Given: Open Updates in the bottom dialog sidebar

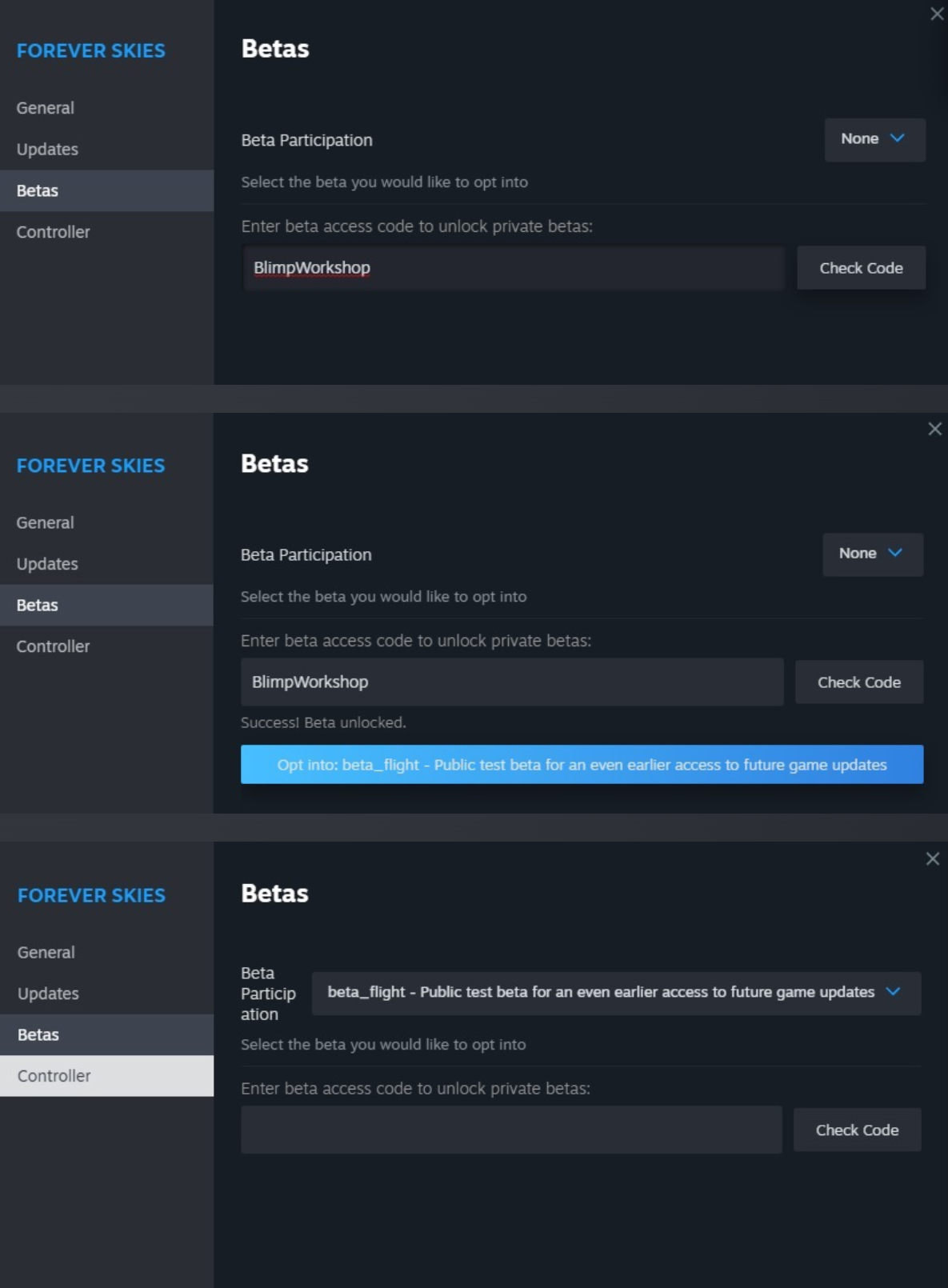Looking at the screenshot, I should click(106, 994).
